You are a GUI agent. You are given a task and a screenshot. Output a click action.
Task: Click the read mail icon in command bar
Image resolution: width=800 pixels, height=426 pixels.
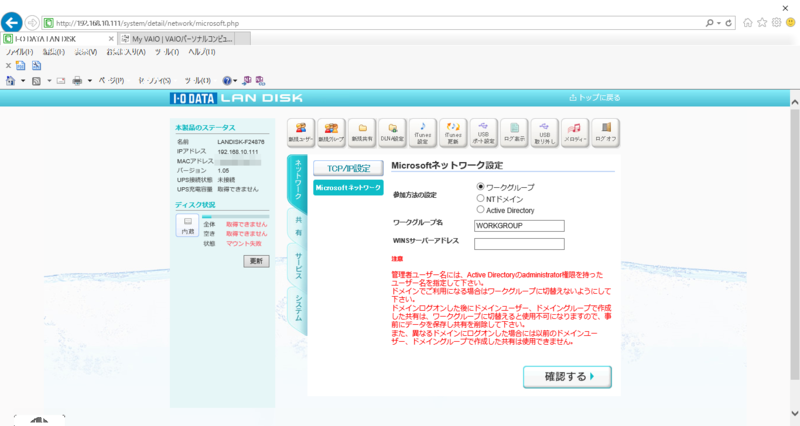[61, 81]
